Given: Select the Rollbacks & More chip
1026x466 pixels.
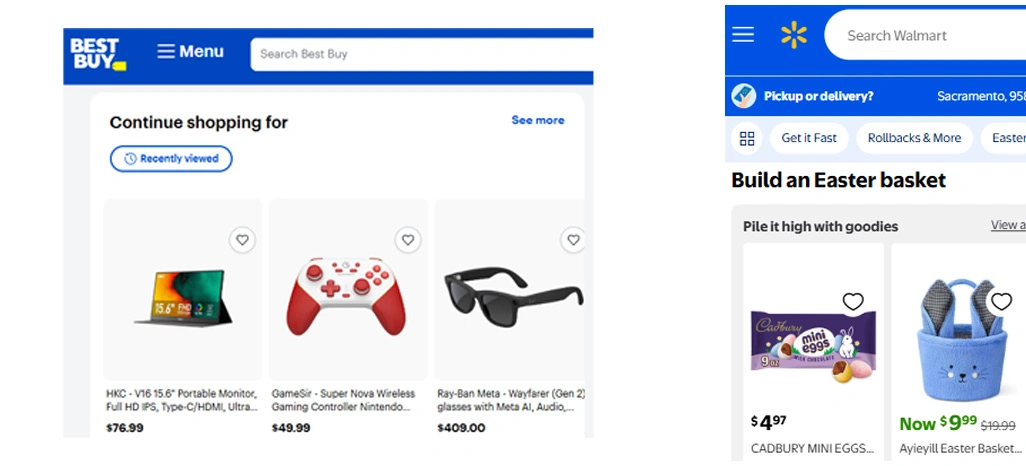Looking at the screenshot, I should (x=914, y=138).
